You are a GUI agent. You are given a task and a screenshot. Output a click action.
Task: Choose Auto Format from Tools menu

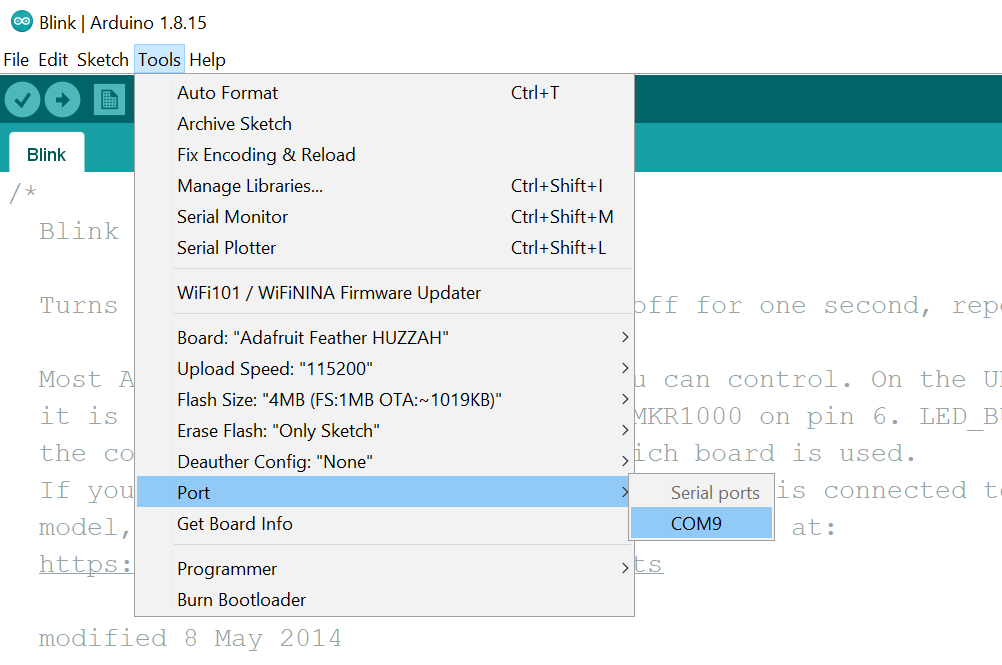(228, 93)
